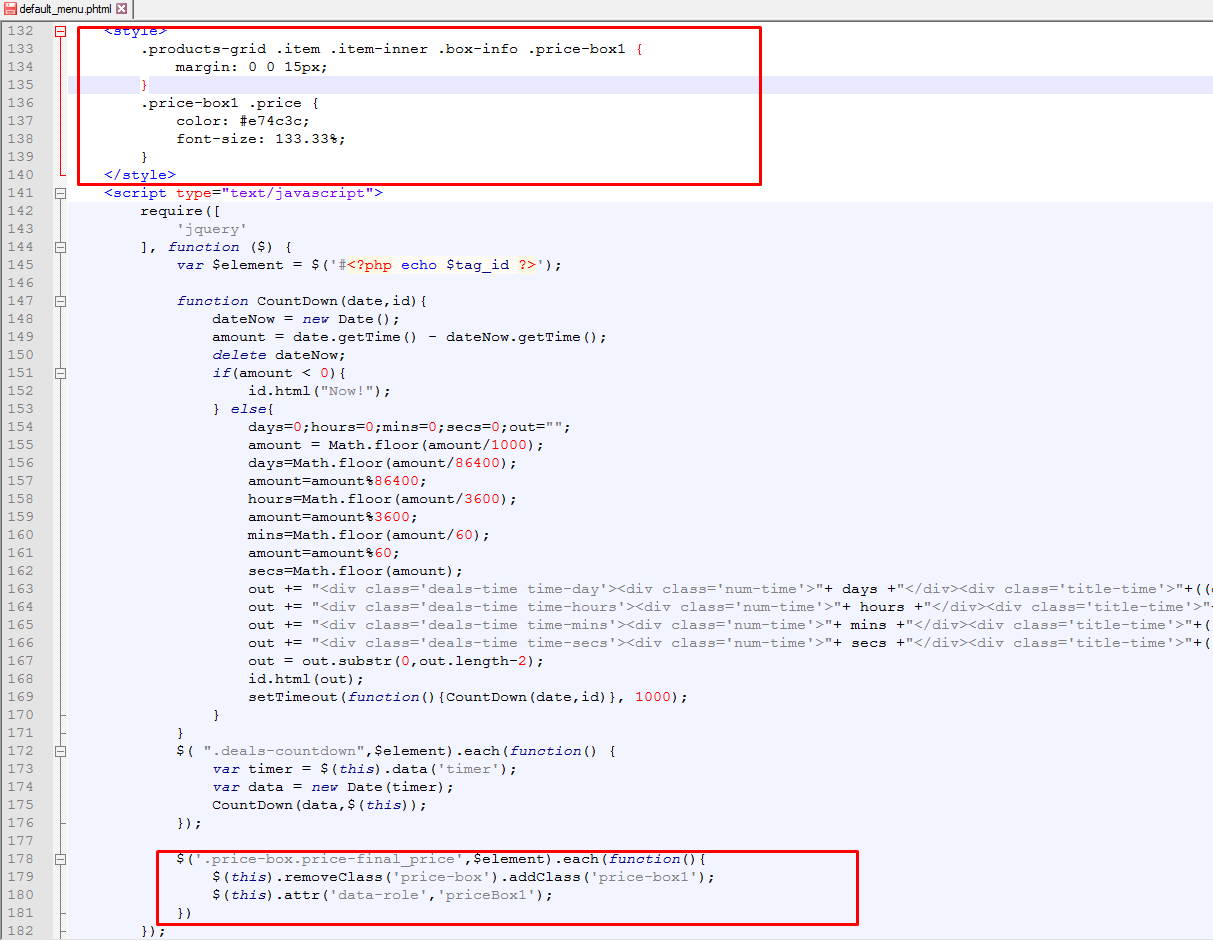Click the closing </style> tag
This screenshot has height=941, width=1213.
(140, 175)
